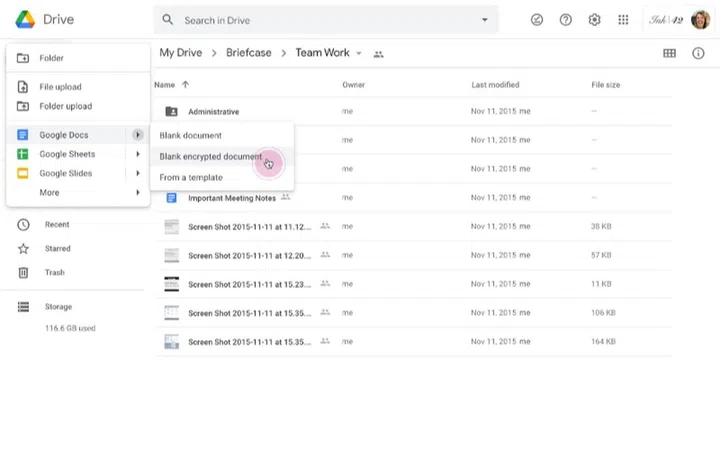Expand the Google Slides submenu arrow
720x459 pixels.
point(138,173)
